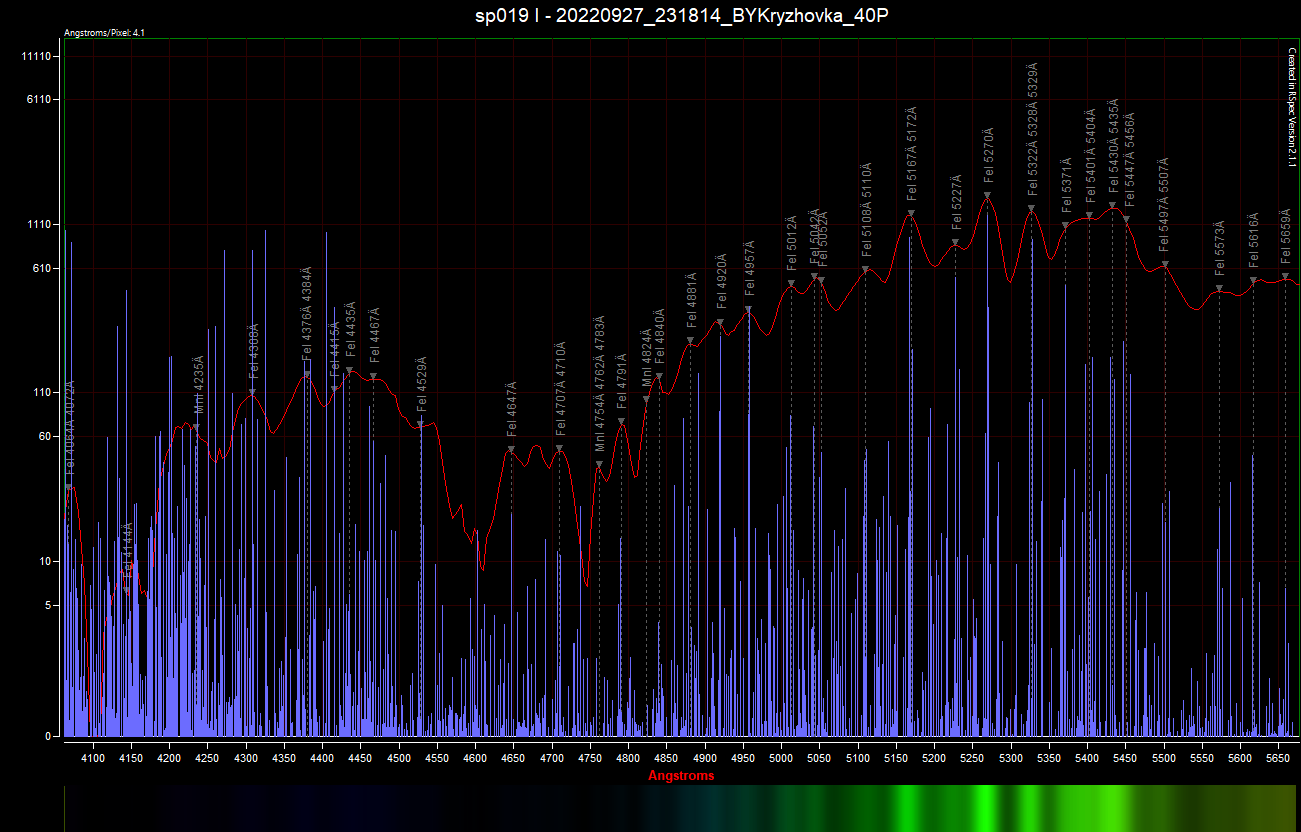Select the FeI 4920Å line label
The height and width of the screenshot is (832, 1301).
[721, 283]
